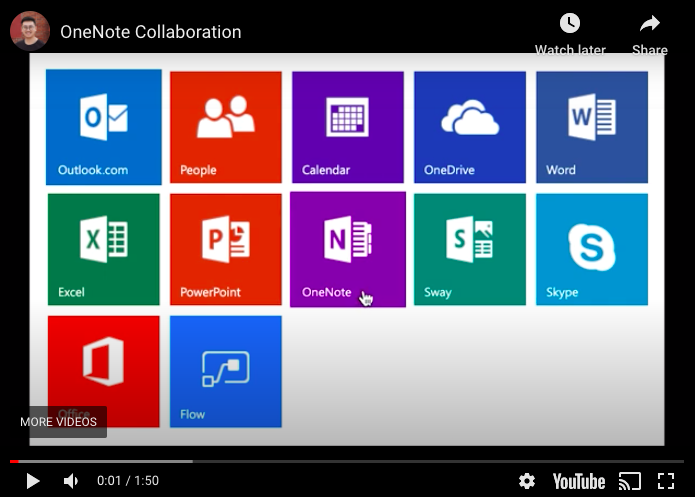
Task: Mute the video volume
Action: 71,481
